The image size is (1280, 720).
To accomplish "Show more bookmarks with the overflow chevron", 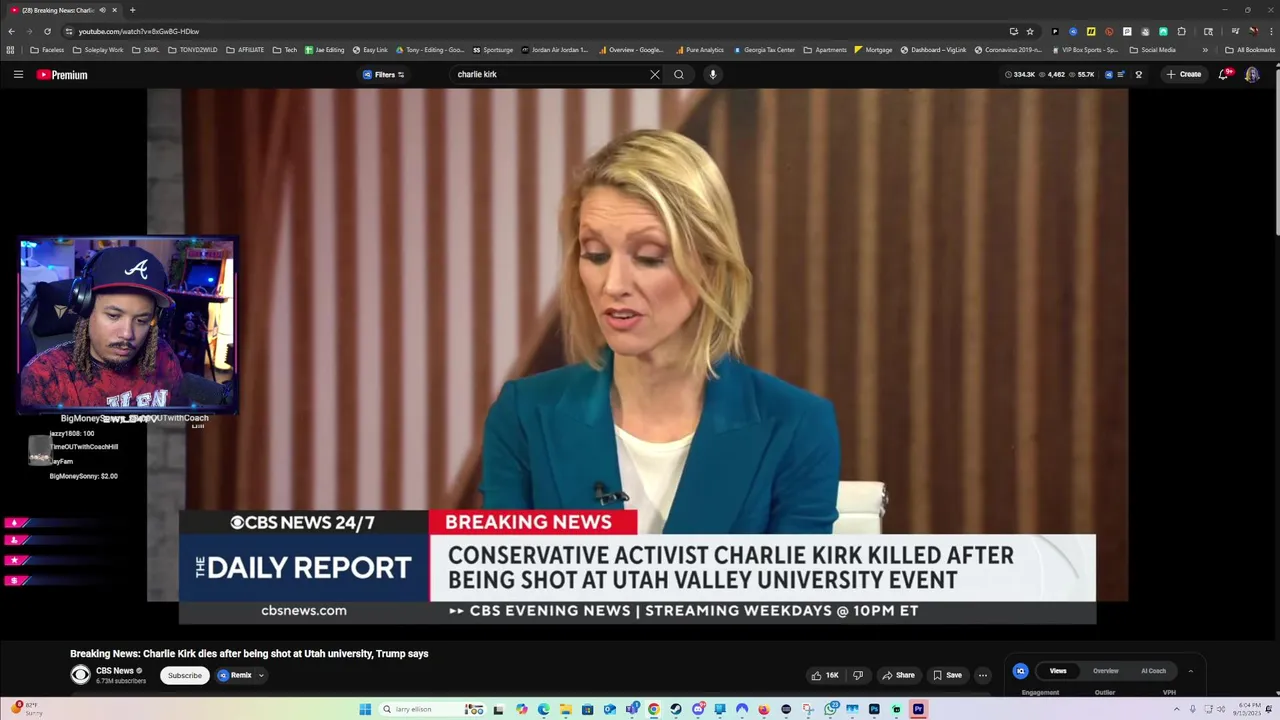I will coord(1205,50).
